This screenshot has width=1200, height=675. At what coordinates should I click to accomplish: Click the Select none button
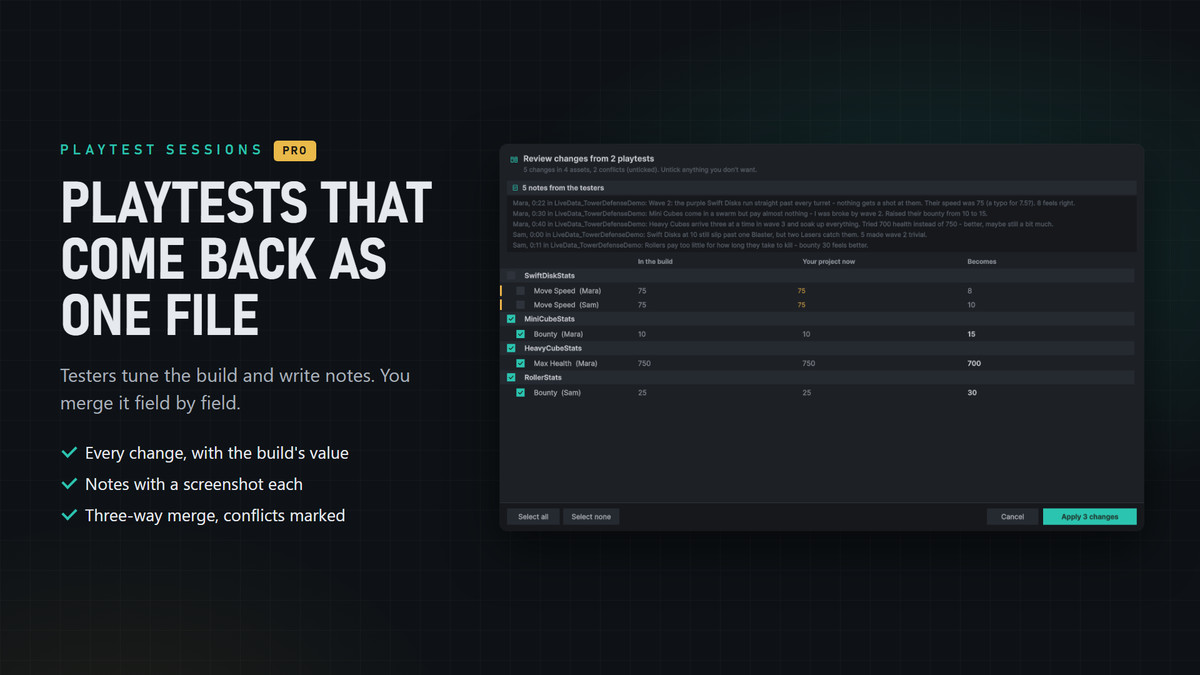tap(591, 517)
